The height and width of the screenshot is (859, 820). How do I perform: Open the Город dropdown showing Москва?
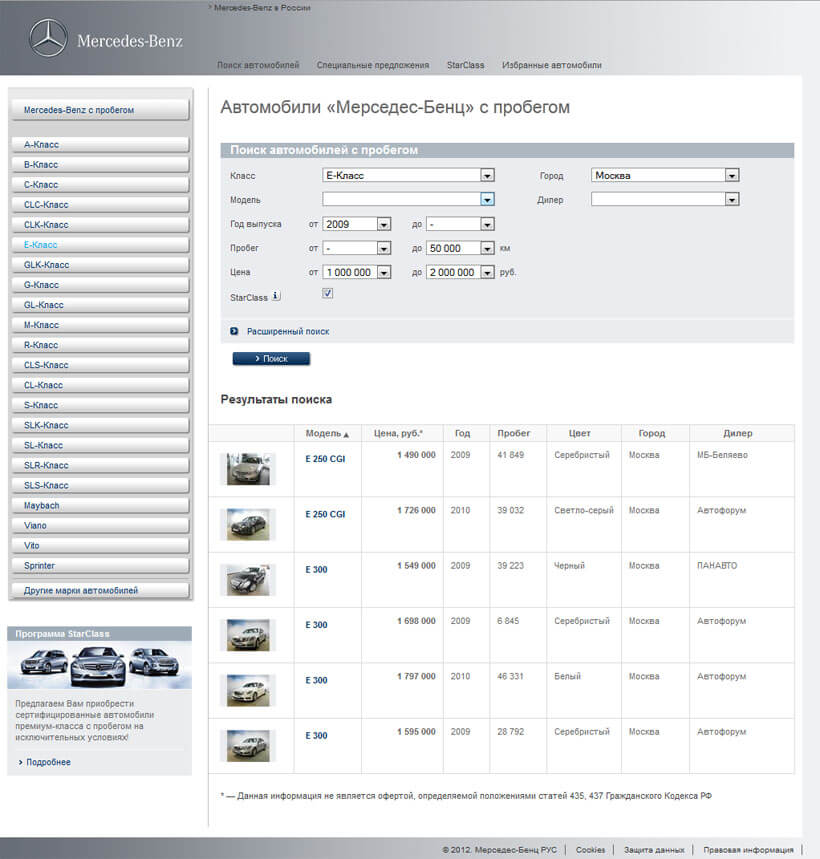point(665,175)
